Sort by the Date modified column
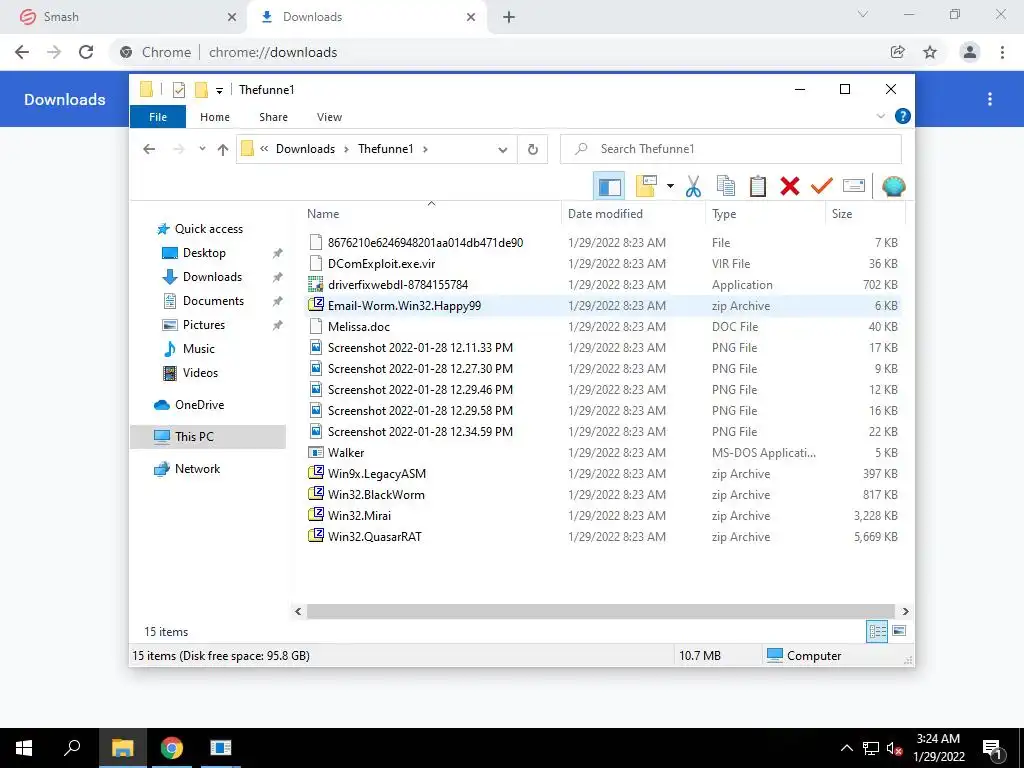 (633, 214)
